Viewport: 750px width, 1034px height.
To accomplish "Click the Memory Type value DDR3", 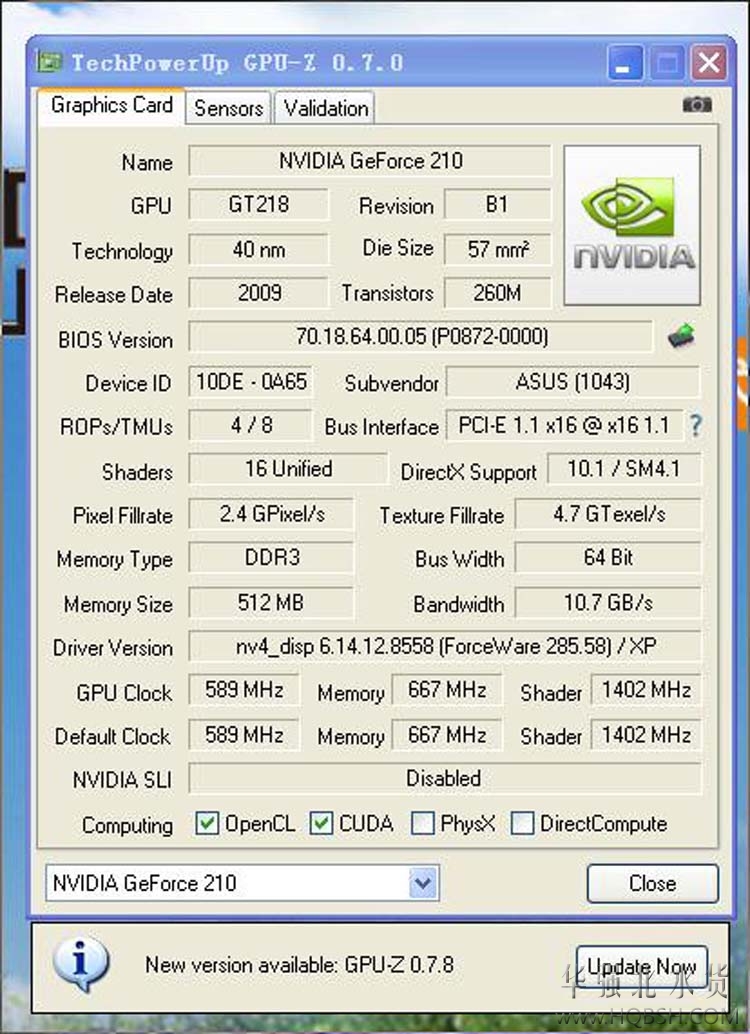I will 271,558.
